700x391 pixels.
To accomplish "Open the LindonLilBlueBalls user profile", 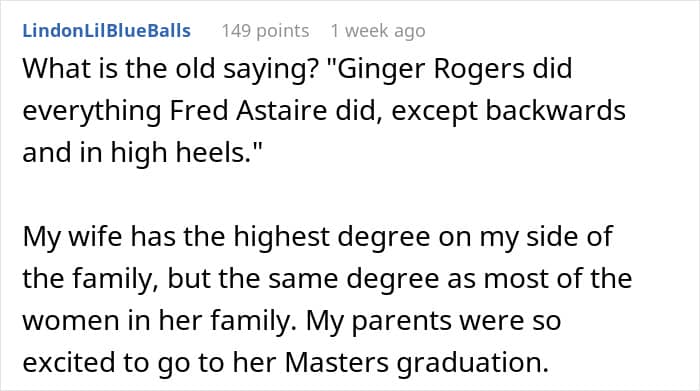I will pyautogui.click(x=107, y=31).
